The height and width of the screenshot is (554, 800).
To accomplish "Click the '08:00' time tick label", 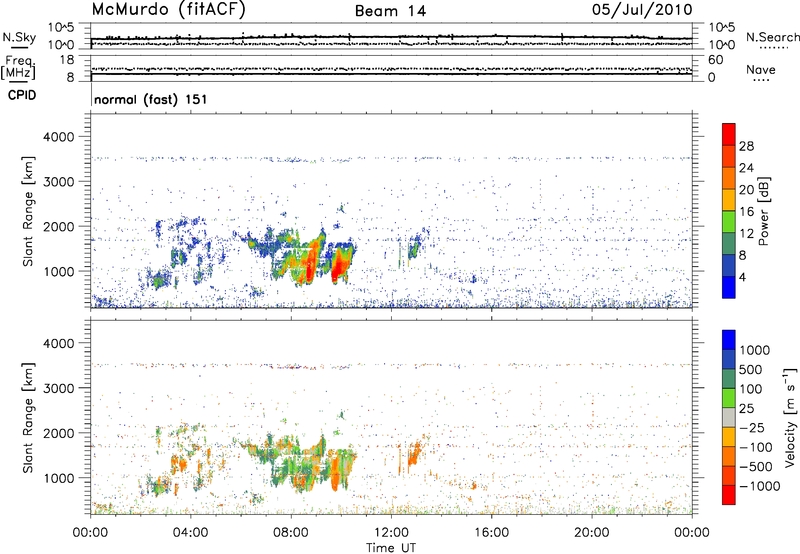I will pyautogui.click(x=291, y=533).
